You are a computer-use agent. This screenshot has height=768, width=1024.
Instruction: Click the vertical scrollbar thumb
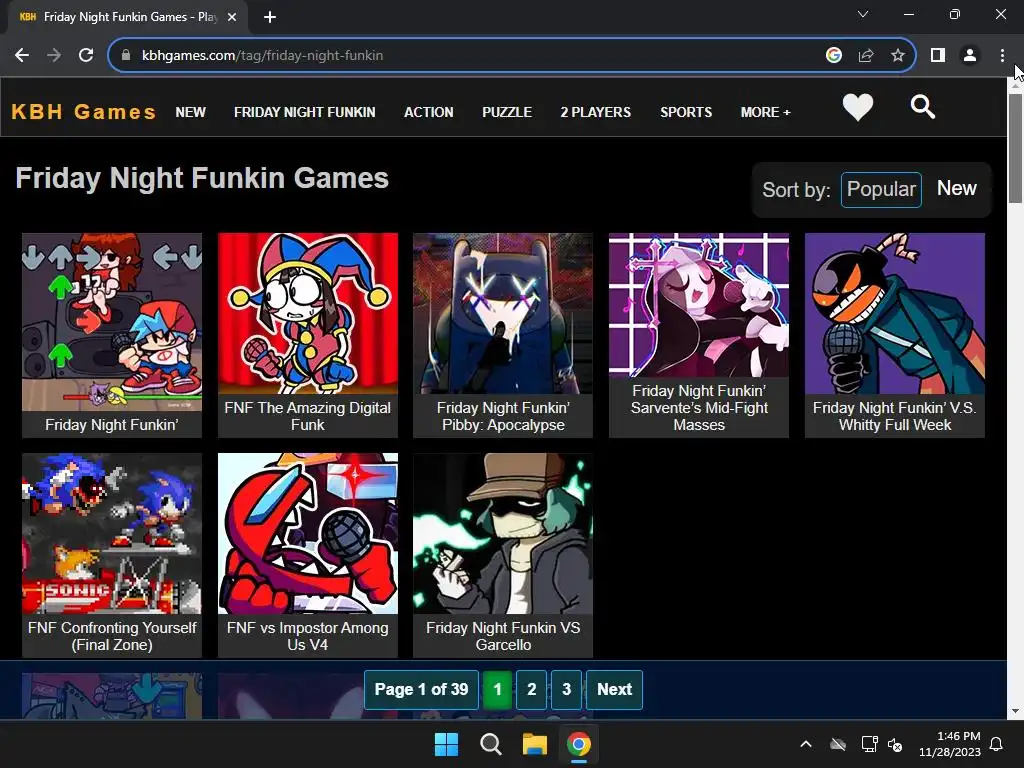(x=1015, y=149)
